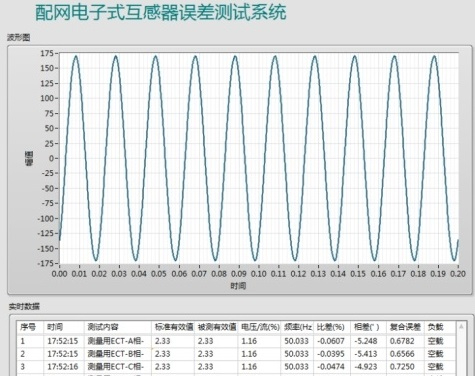The image size is (475, 376).
Task: Click the 17:52:15 time cell in row 2
Action: click(x=63, y=354)
